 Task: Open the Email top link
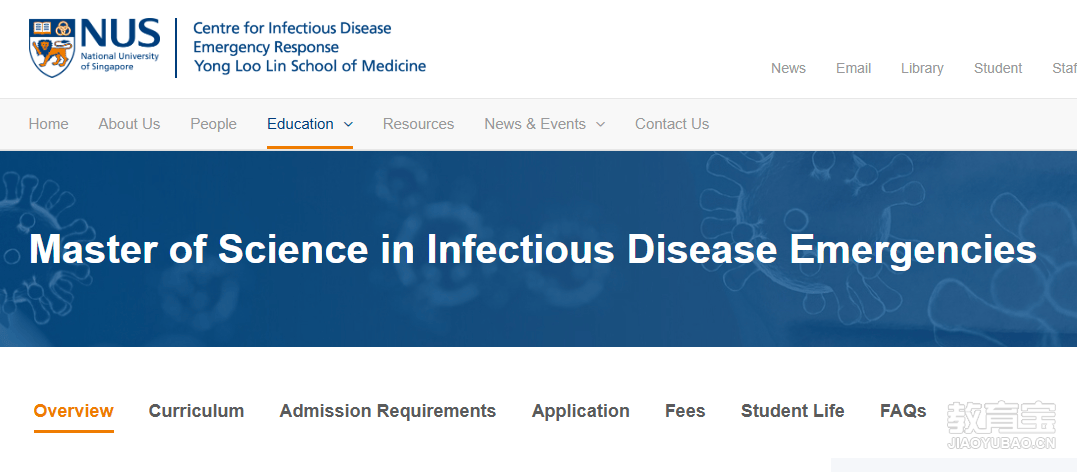point(853,68)
